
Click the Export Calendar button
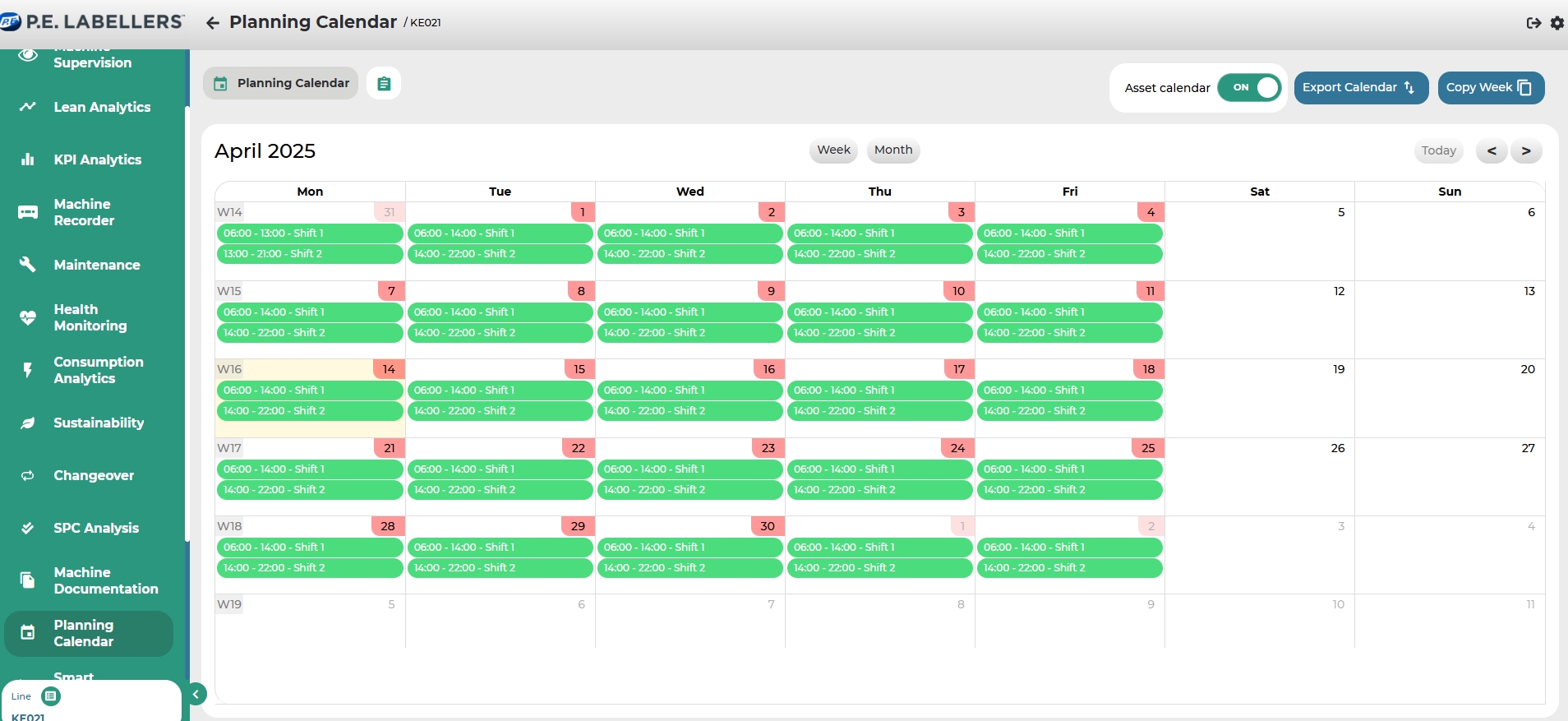click(1360, 87)
